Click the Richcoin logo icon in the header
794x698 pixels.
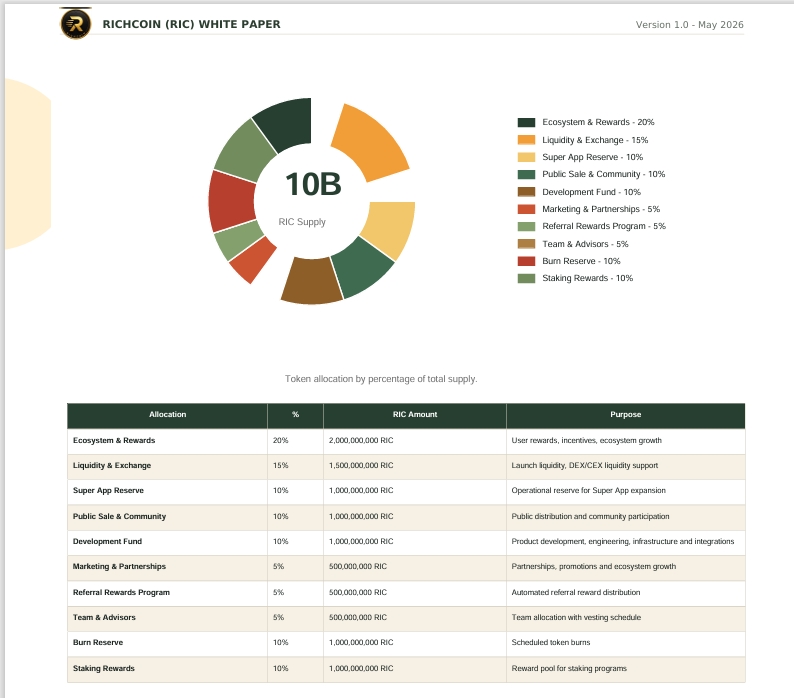coord(75,24)
